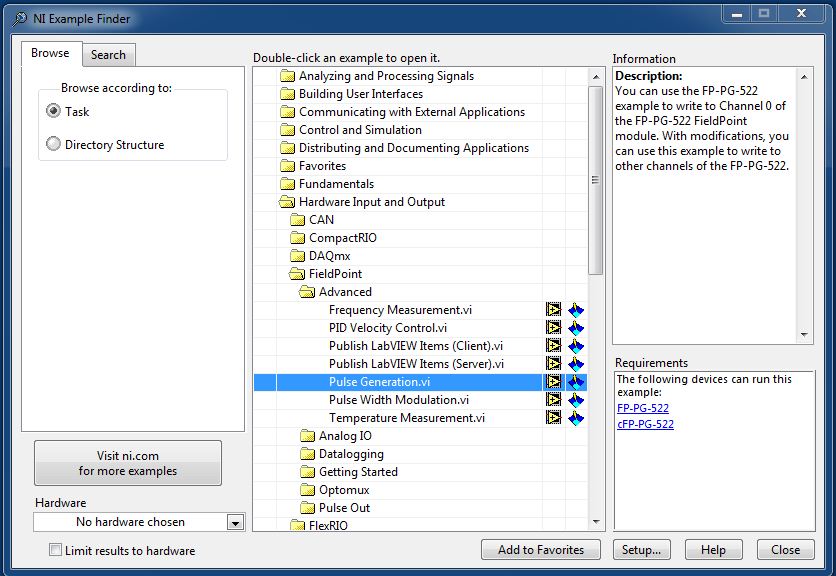Expand the Analog IO folder
The height and width of the screenshot is (576, 836).
pos(307,436)
